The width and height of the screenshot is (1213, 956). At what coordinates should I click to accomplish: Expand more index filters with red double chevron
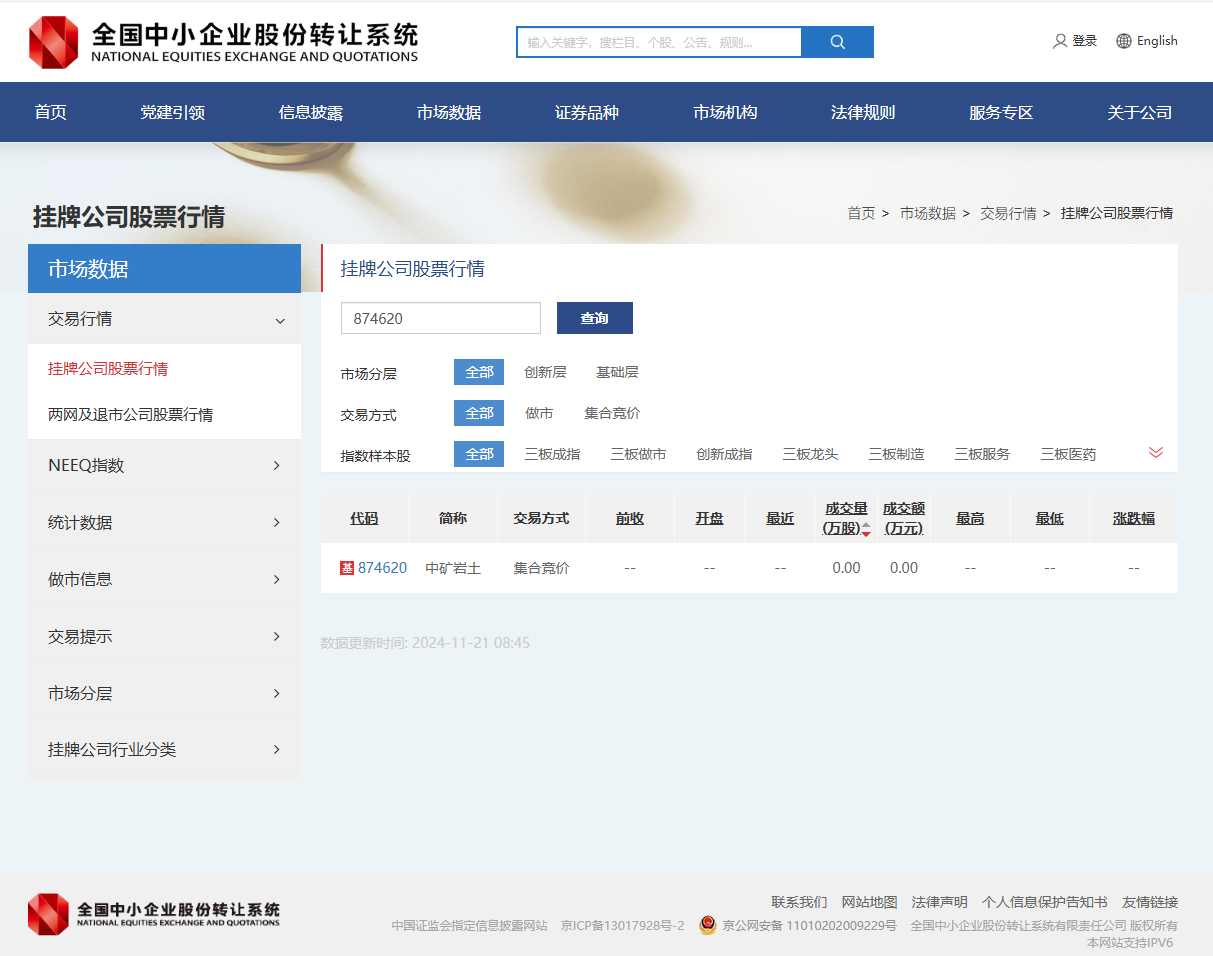1156,452
